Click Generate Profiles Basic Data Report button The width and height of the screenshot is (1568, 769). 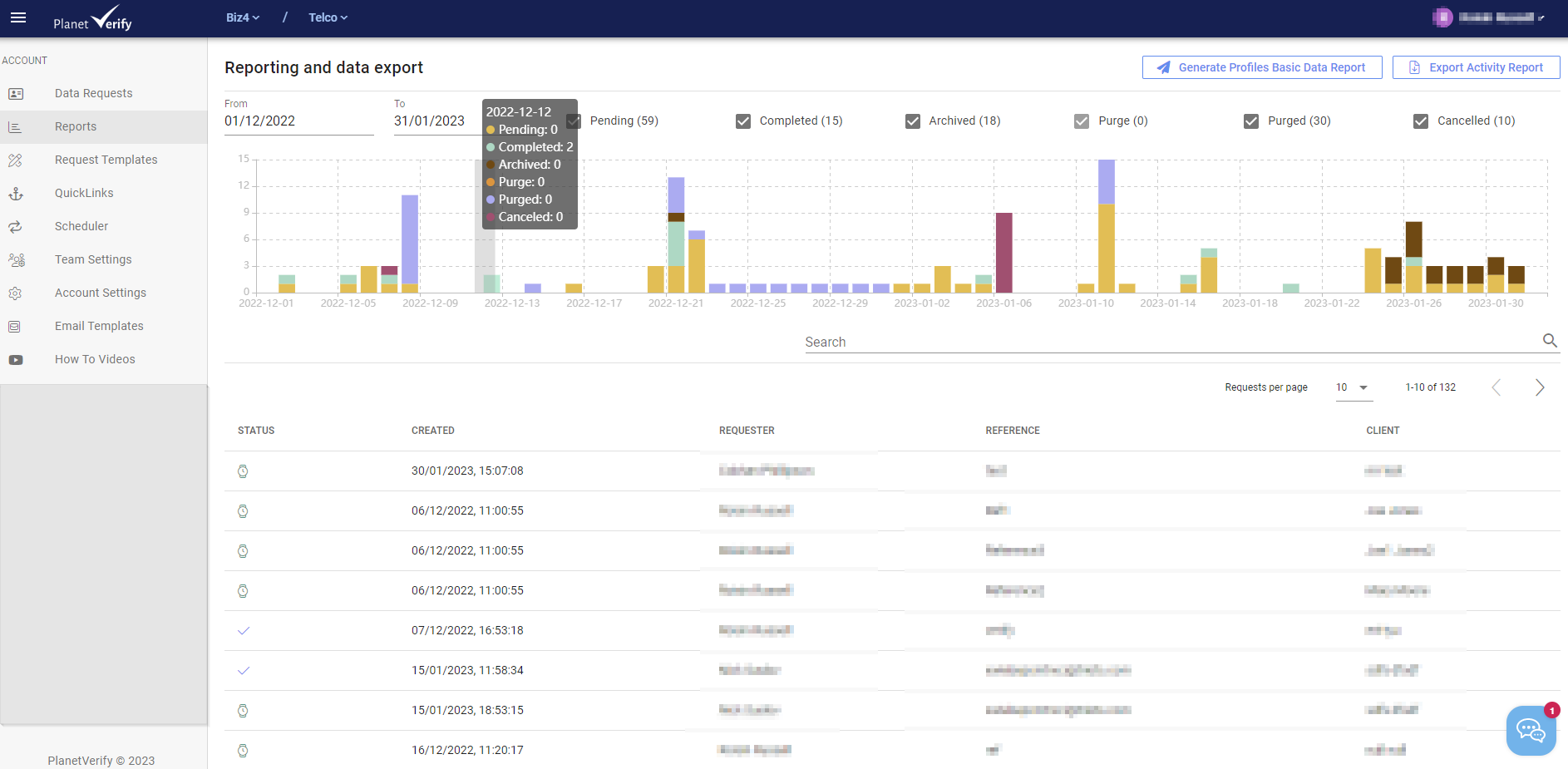pyautogui.click(x=1262, y=67)
